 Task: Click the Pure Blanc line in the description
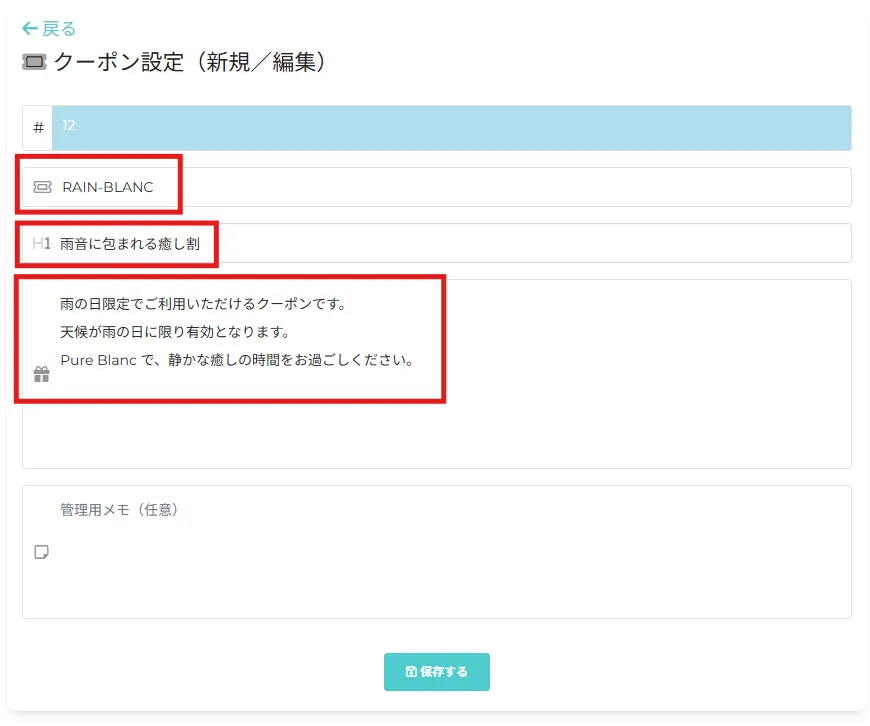coord(237,360)
